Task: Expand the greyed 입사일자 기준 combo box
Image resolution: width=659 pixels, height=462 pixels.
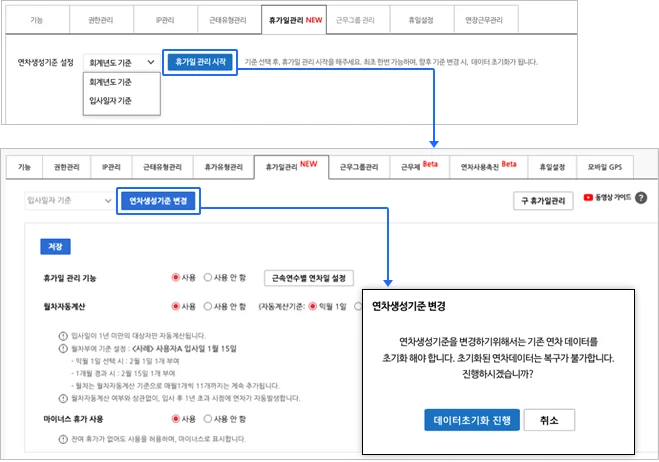Action: click(68, 201)
